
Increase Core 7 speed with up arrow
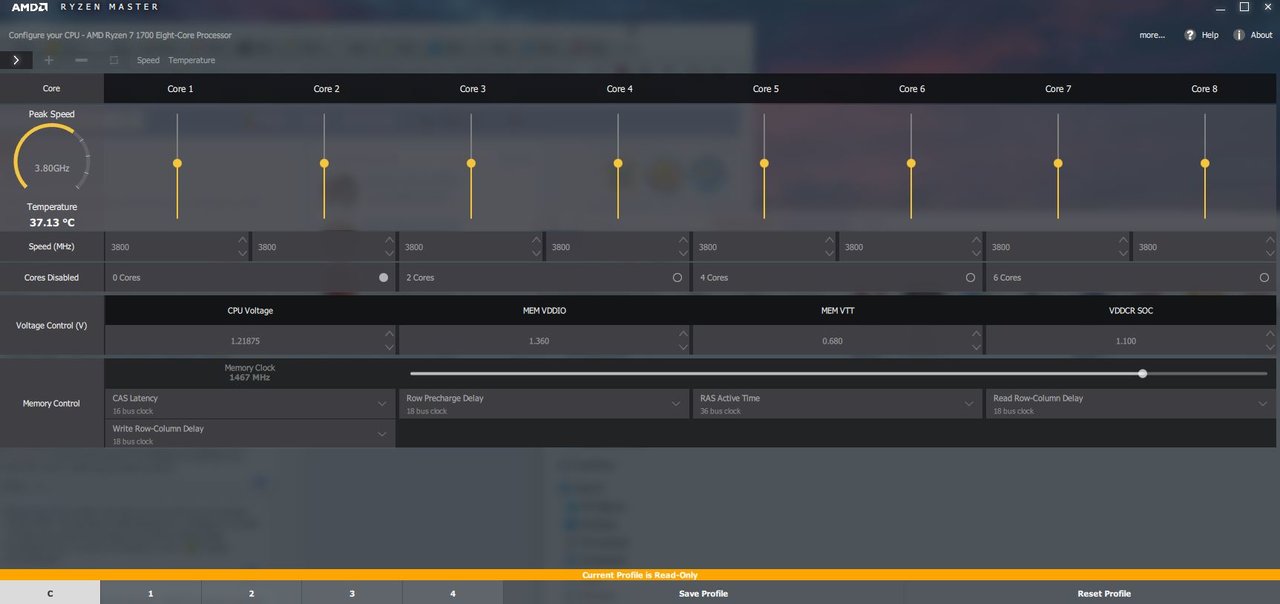pyautogui.click(x=1123, y=240)
